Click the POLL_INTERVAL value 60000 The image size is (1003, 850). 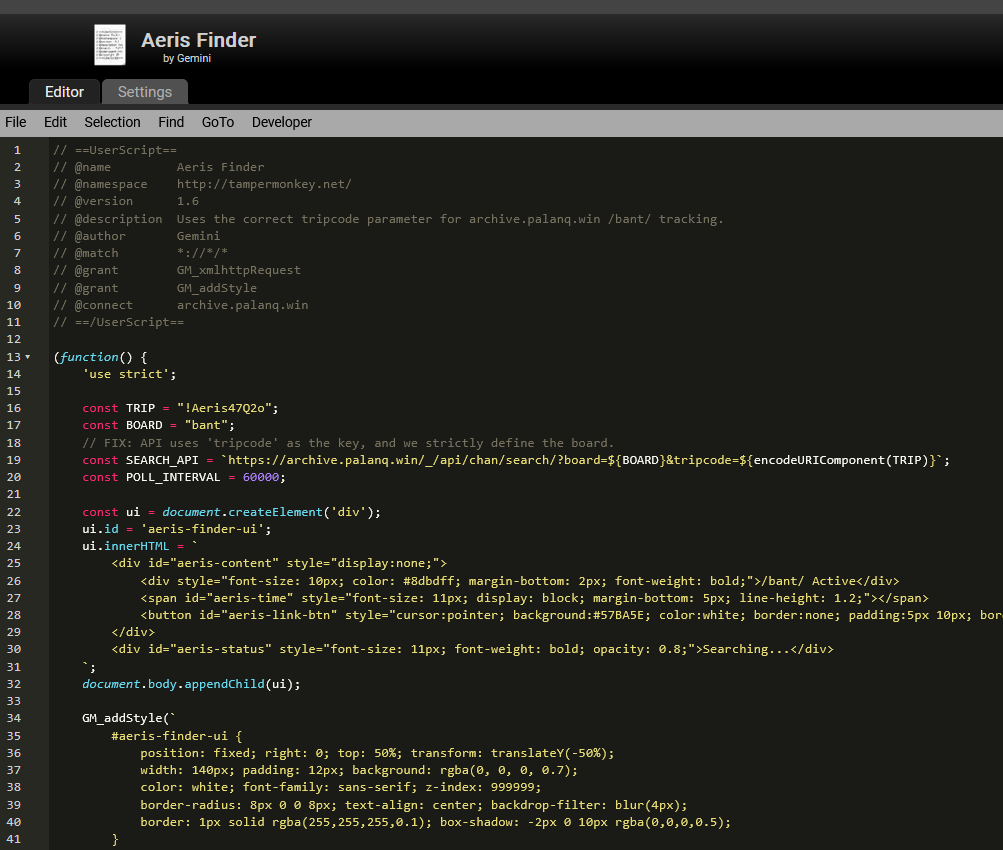tap(260, 477)
